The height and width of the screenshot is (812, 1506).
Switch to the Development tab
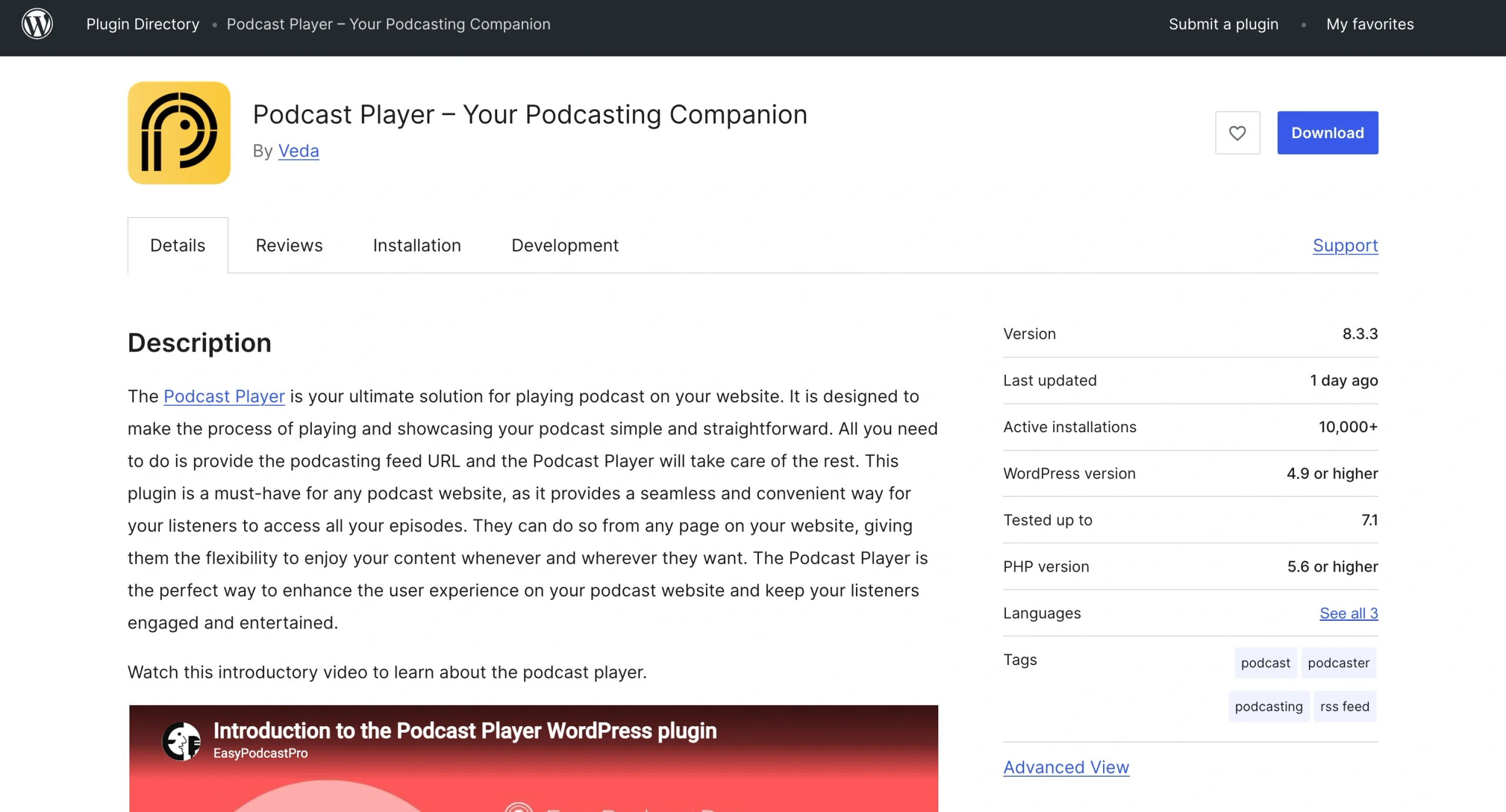[565, 245]
